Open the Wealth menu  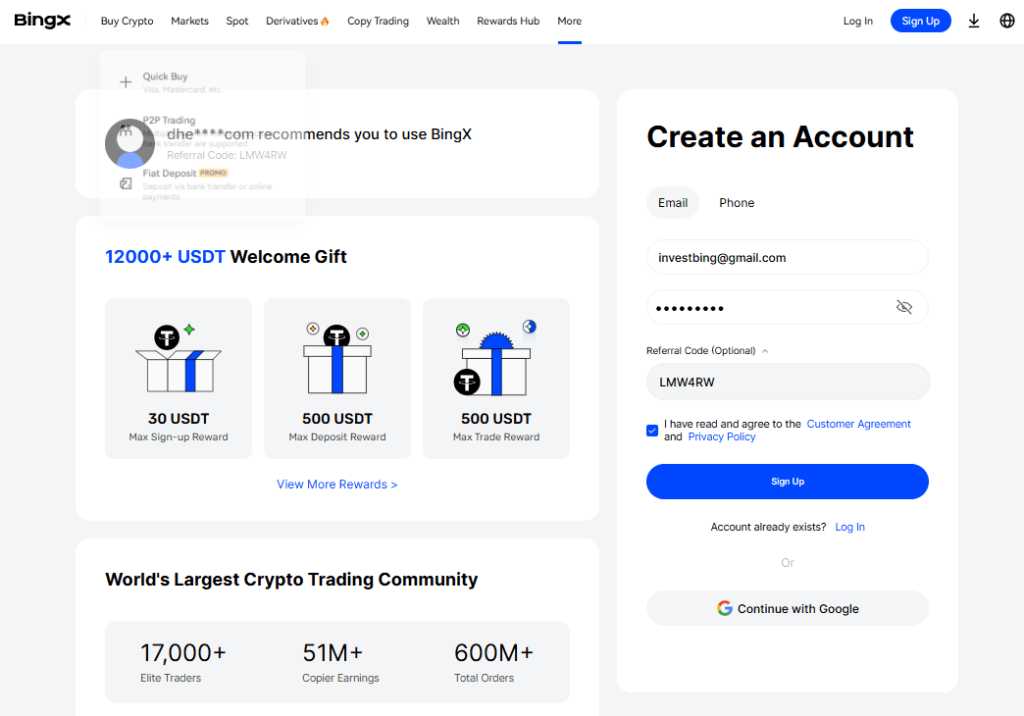443,21
